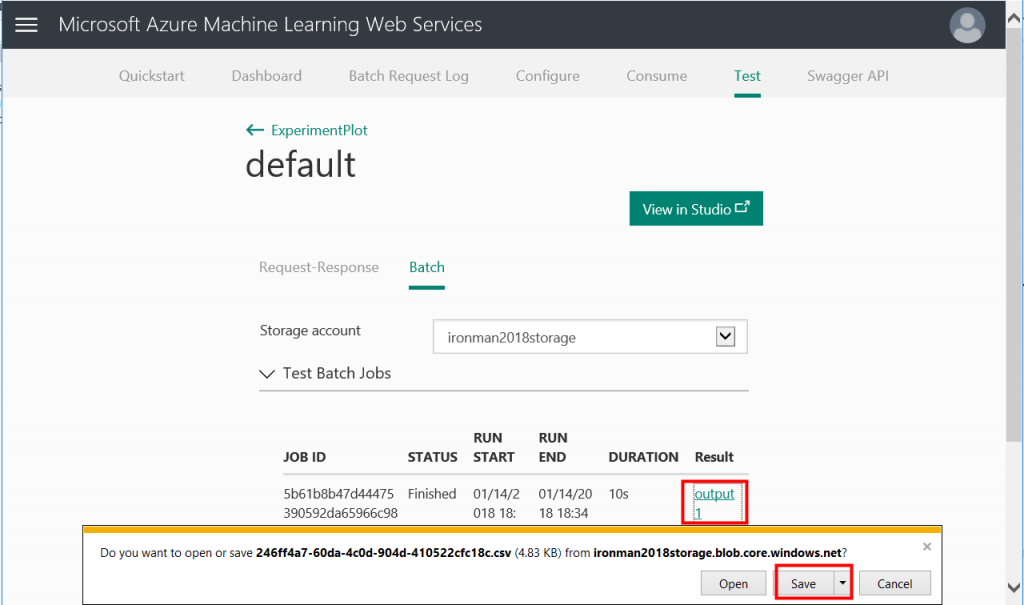1024x605 pixels.
Task: Open the Storage account dropdown
Action: tap(590, 337)
